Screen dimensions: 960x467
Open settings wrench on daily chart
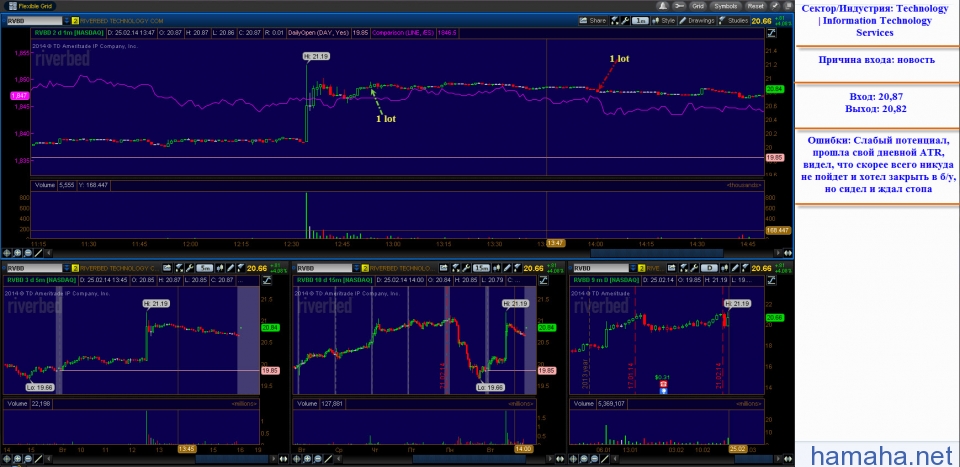(694, 268)
